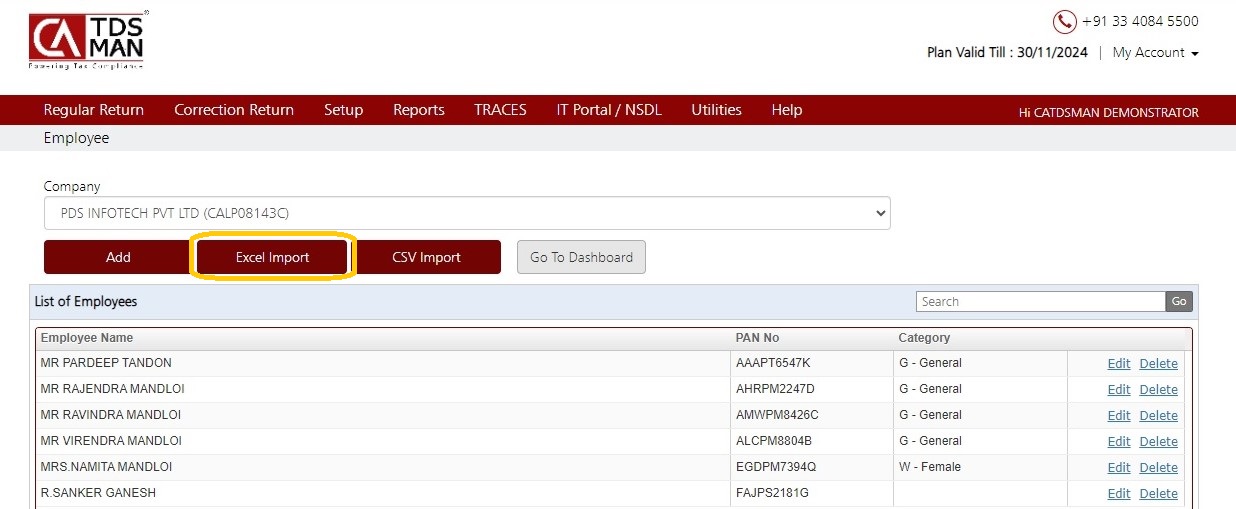Select the name MR RAVINDRA MANDLOI
This screenshot has height=509, width=1236.
click(x=110, y=415)
